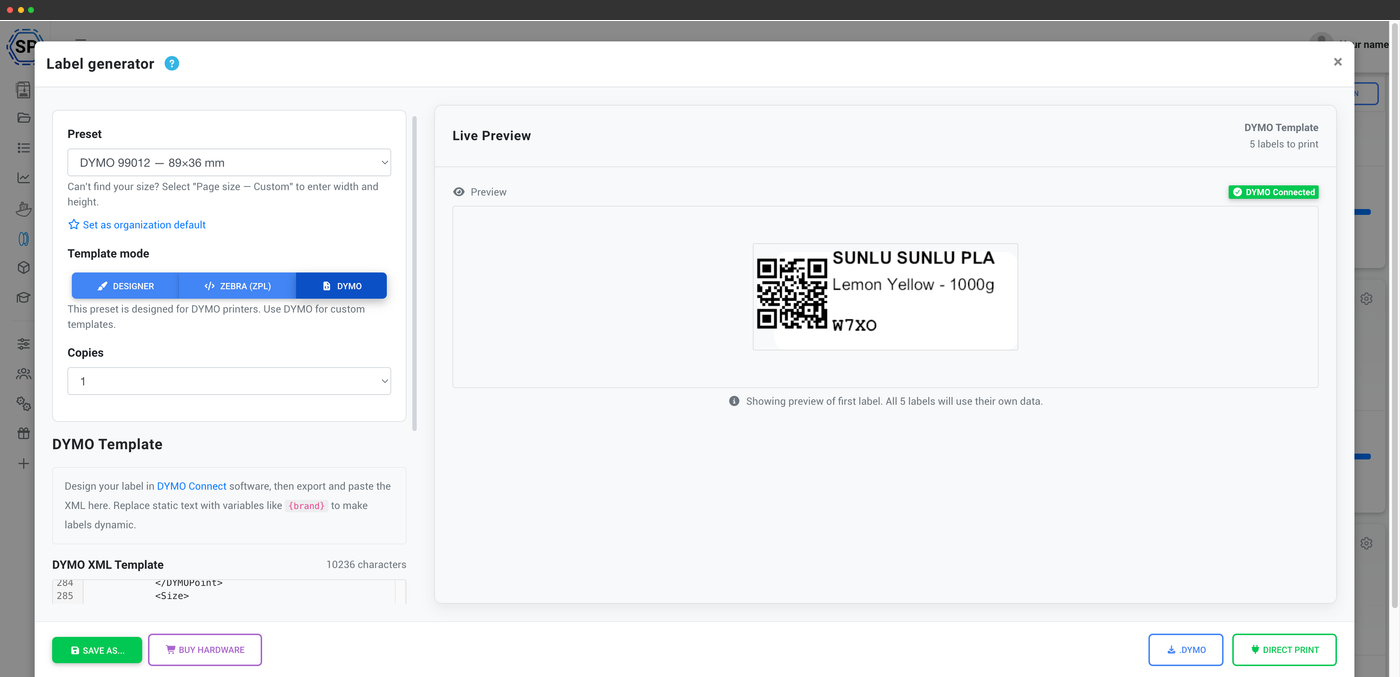Open the 3D printer icon in sidebar

tap(24, 90)
